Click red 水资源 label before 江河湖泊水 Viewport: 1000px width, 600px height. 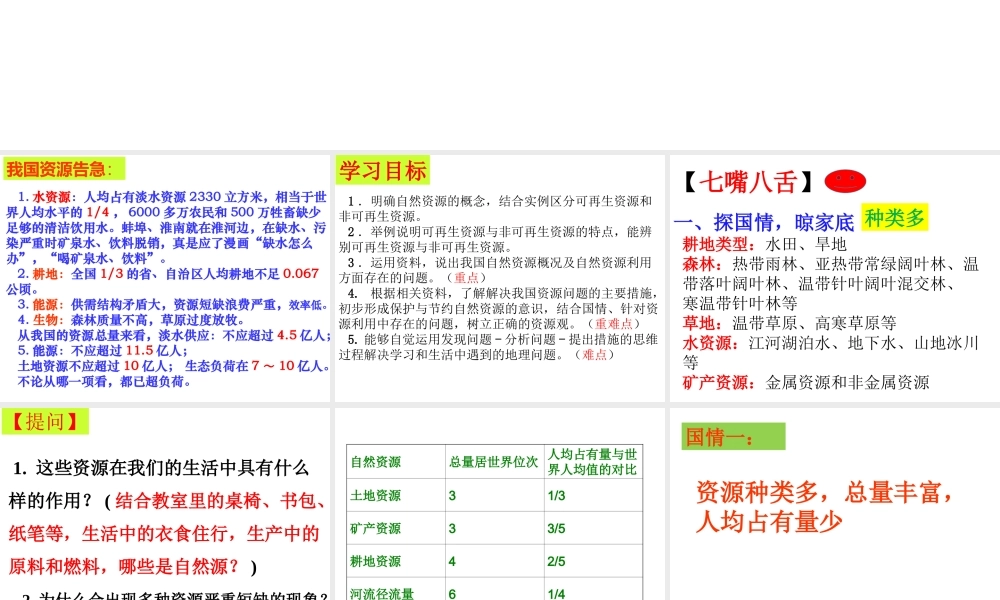[x=710, y=343]
